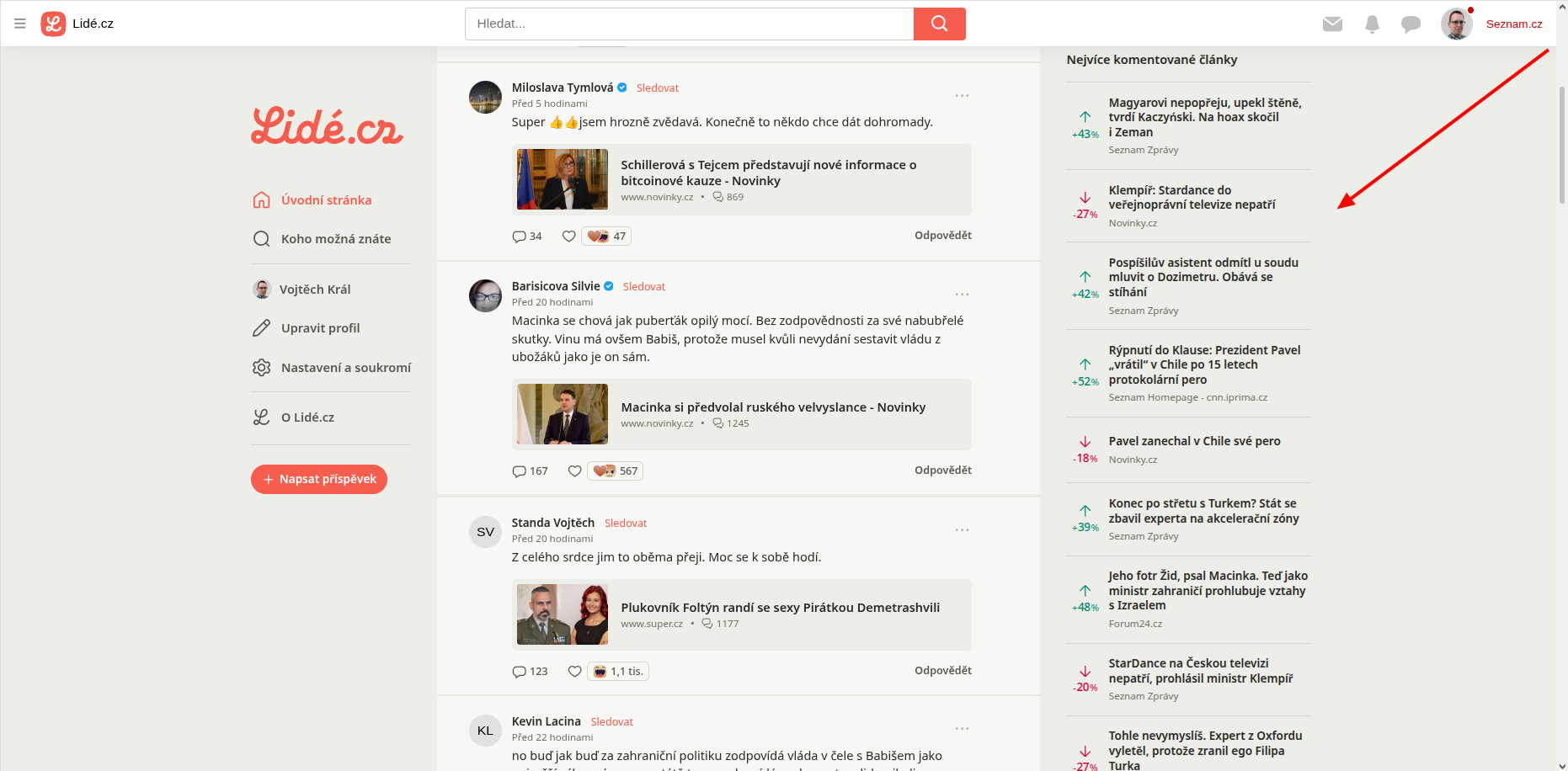The height and width of the screenshot is (771, 1568).
Task: Like Miloslava Tymlová's post with heart
Action: click(569, 237)
